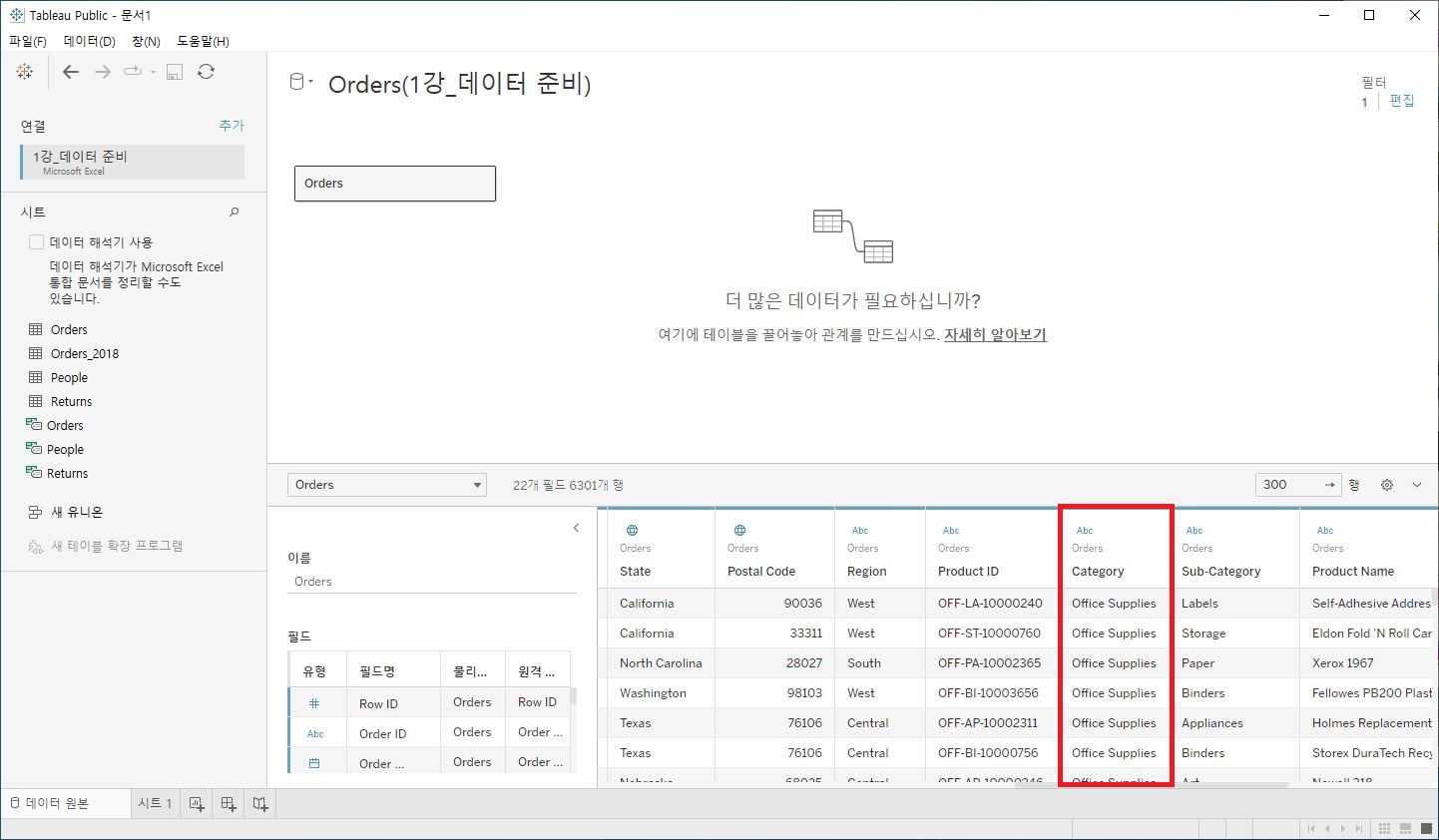Open the Orders table selector dropdown
Viewport: 1439px width, 840px height.
(387, 485)
